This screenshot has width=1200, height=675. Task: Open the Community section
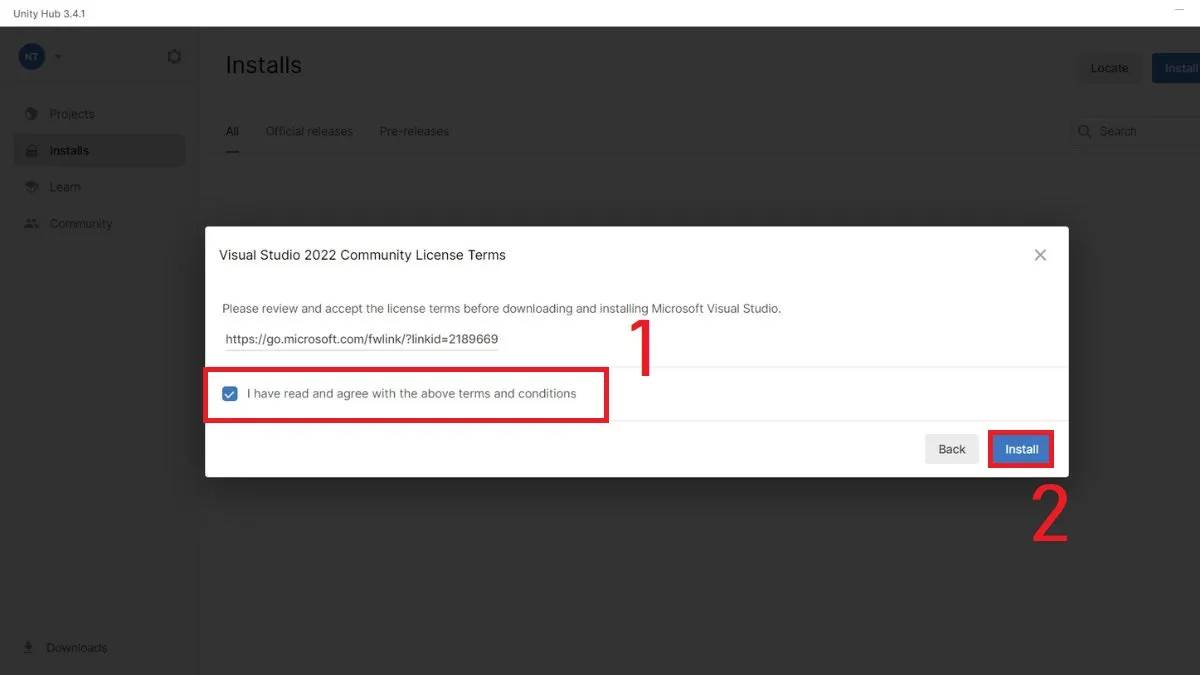pyautogui.click(x=80, y=224)
